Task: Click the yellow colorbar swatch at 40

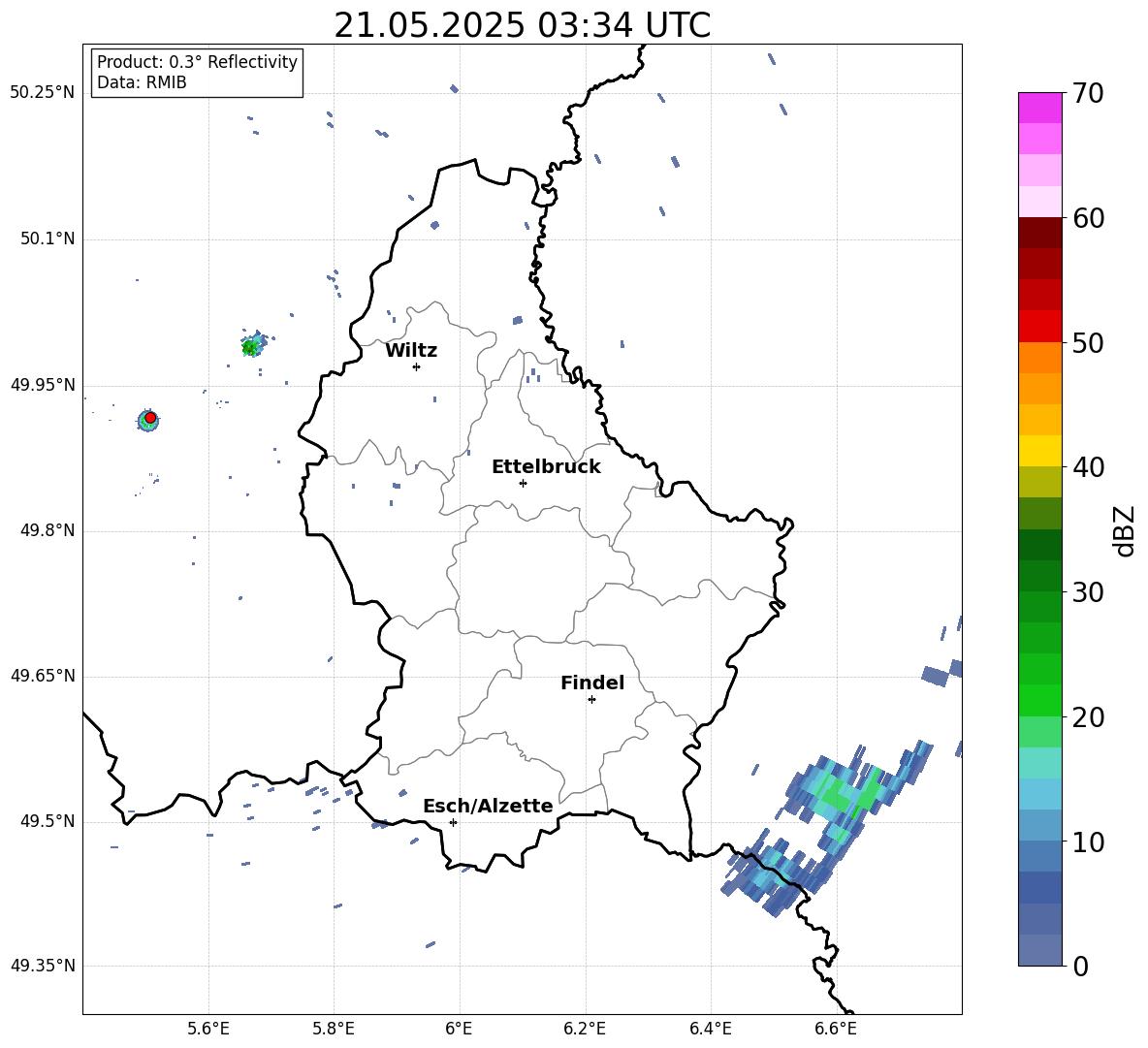Action: tap(1039, 451)
